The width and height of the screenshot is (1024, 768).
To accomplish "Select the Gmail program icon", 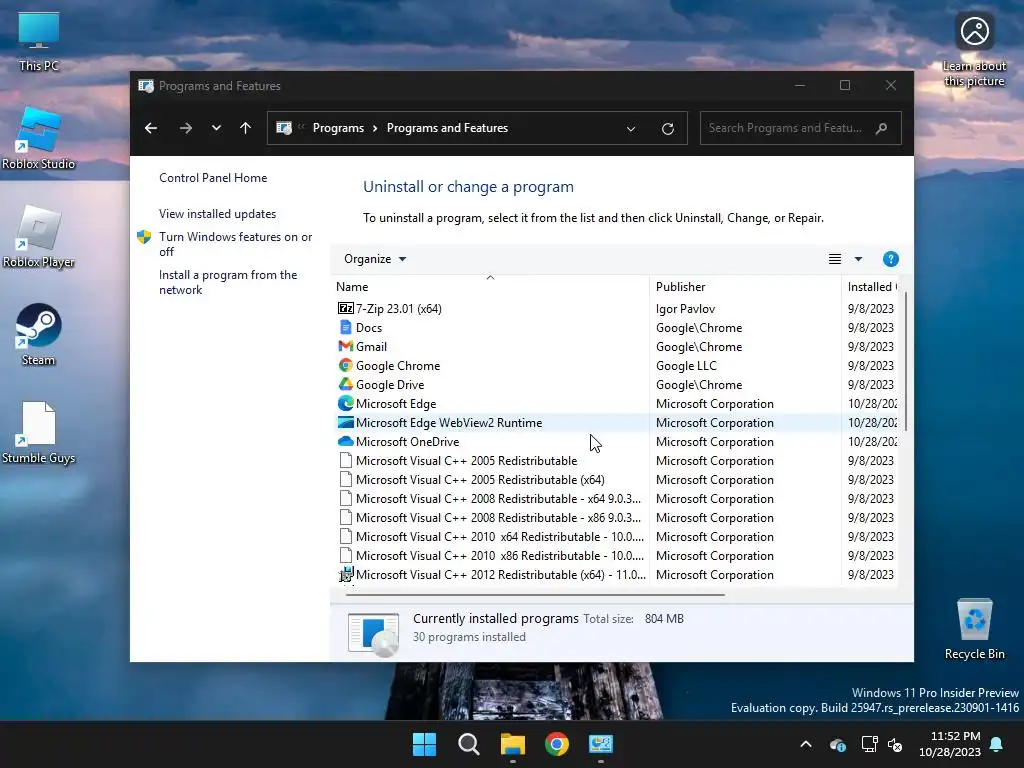I will coord(345,346).
